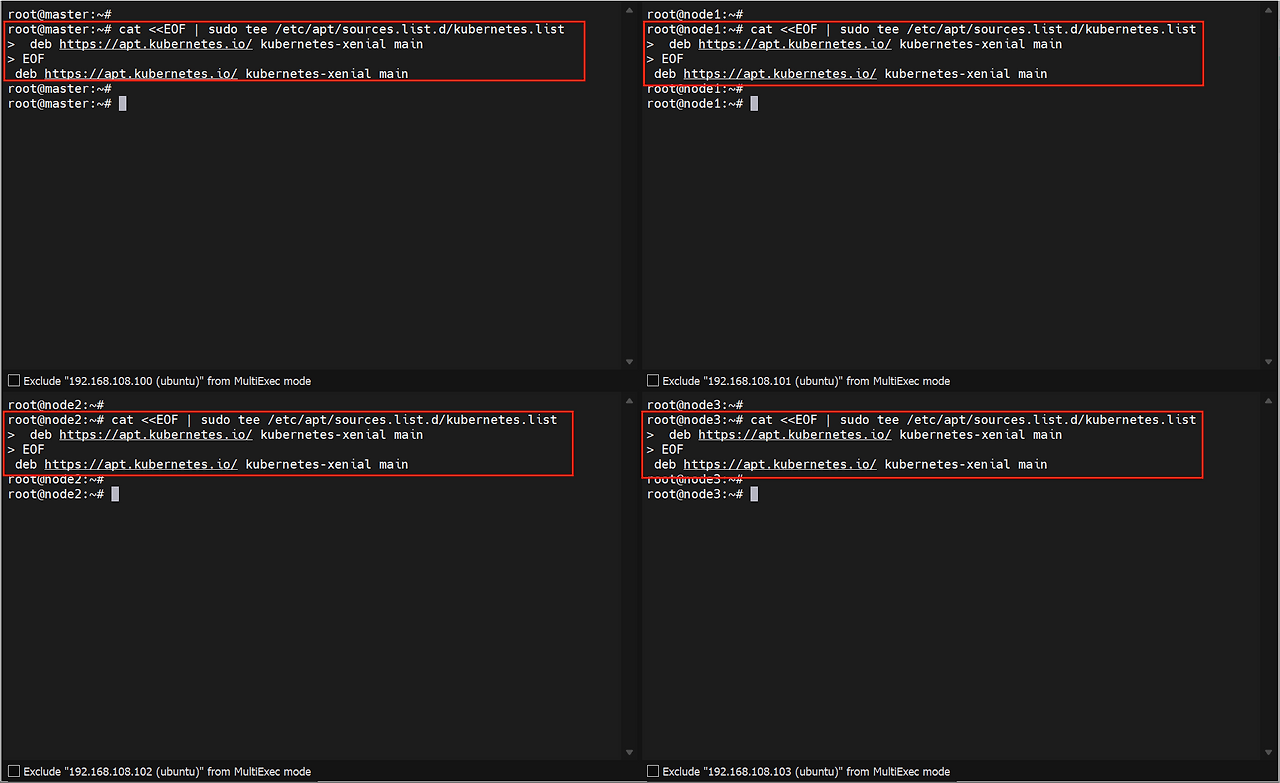Click scroll-down arrow in node3 terminal pane
This screenshot has width=1280, height=783.
[1267, 752]
